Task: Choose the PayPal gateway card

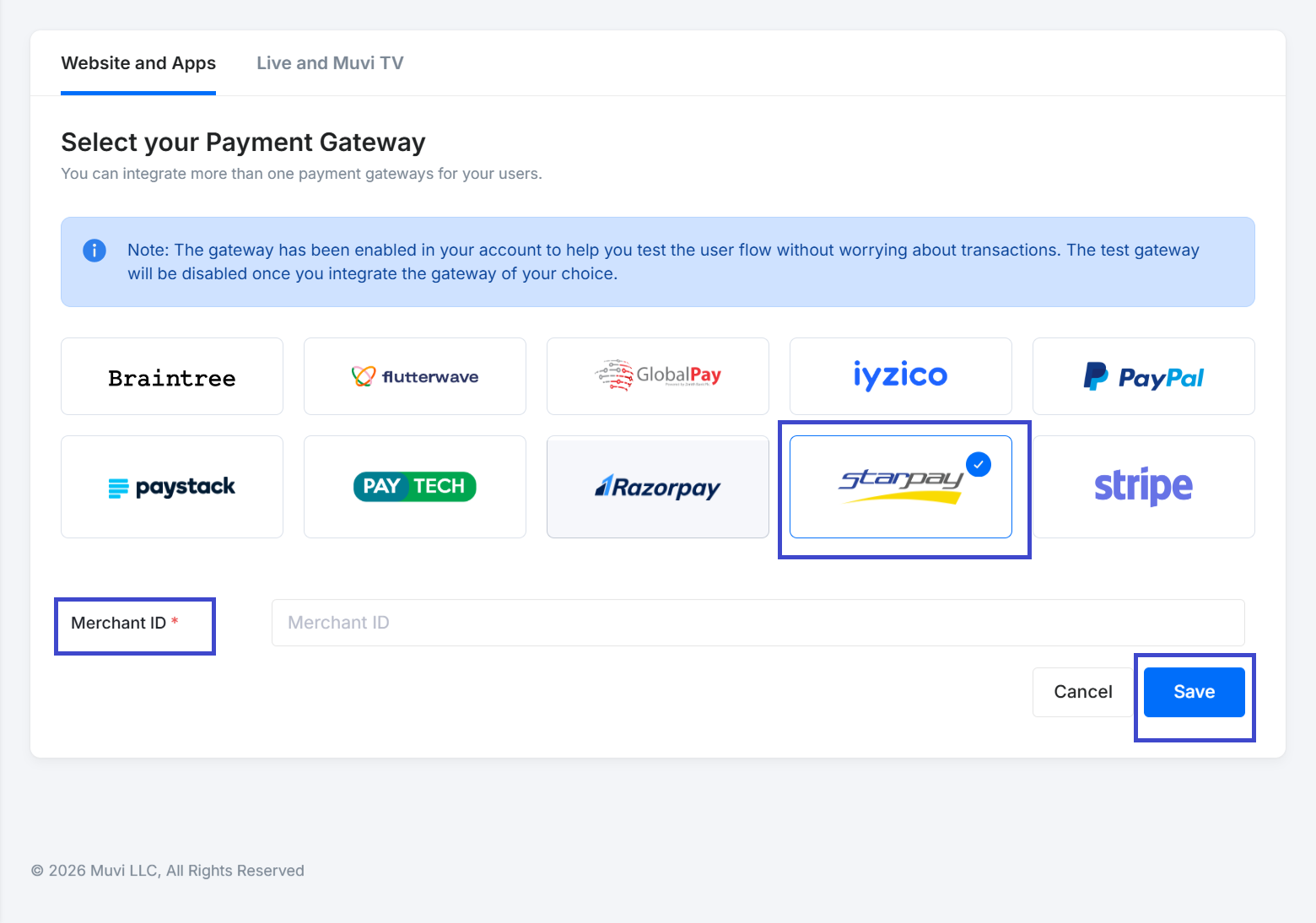Action: [x=1143, y=376]
